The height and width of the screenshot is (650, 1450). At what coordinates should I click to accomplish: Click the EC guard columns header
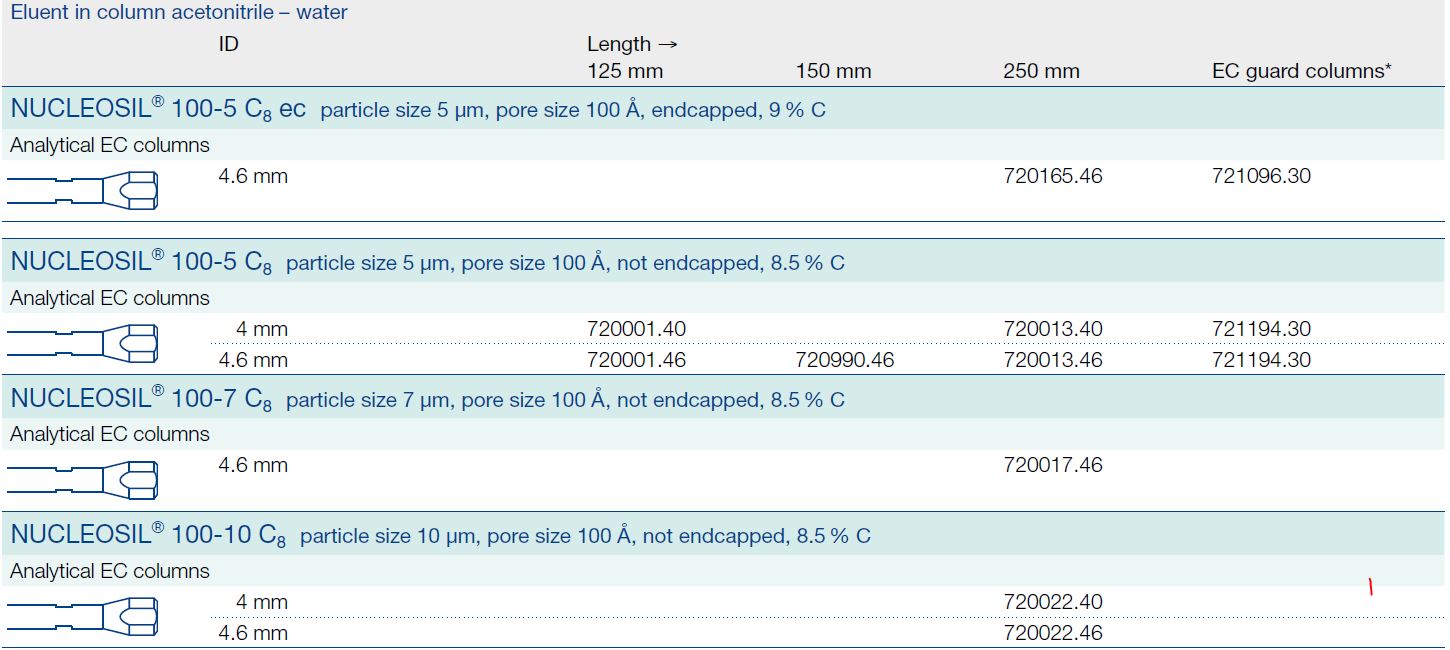[1301, 72]
